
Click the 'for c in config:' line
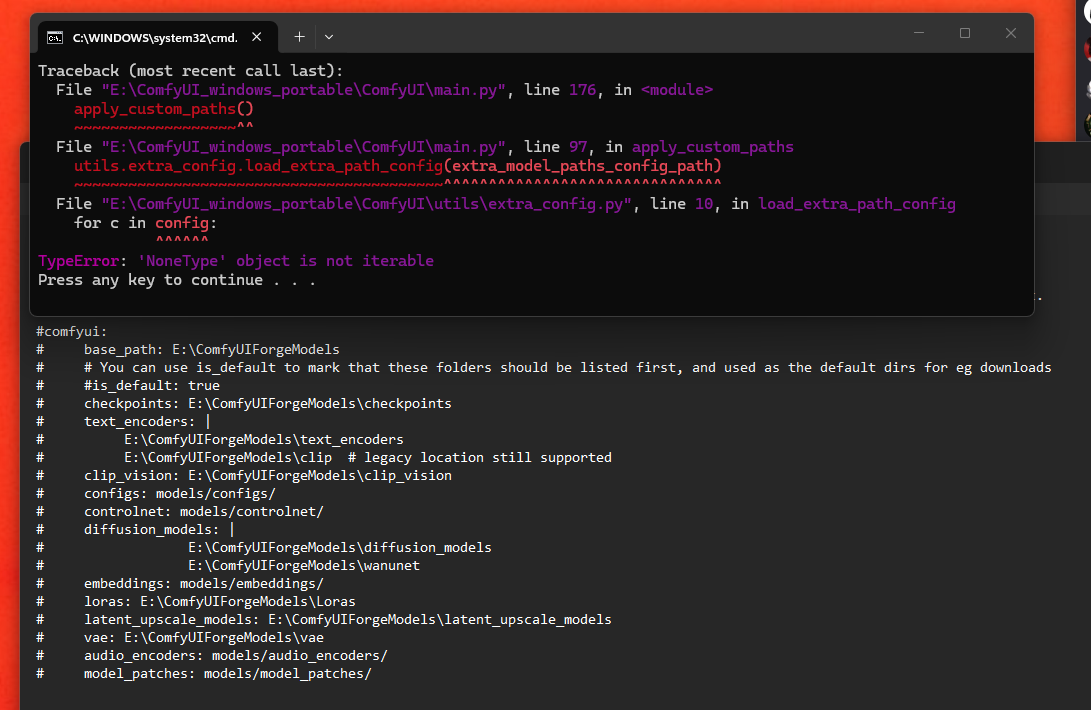point(145,223)
